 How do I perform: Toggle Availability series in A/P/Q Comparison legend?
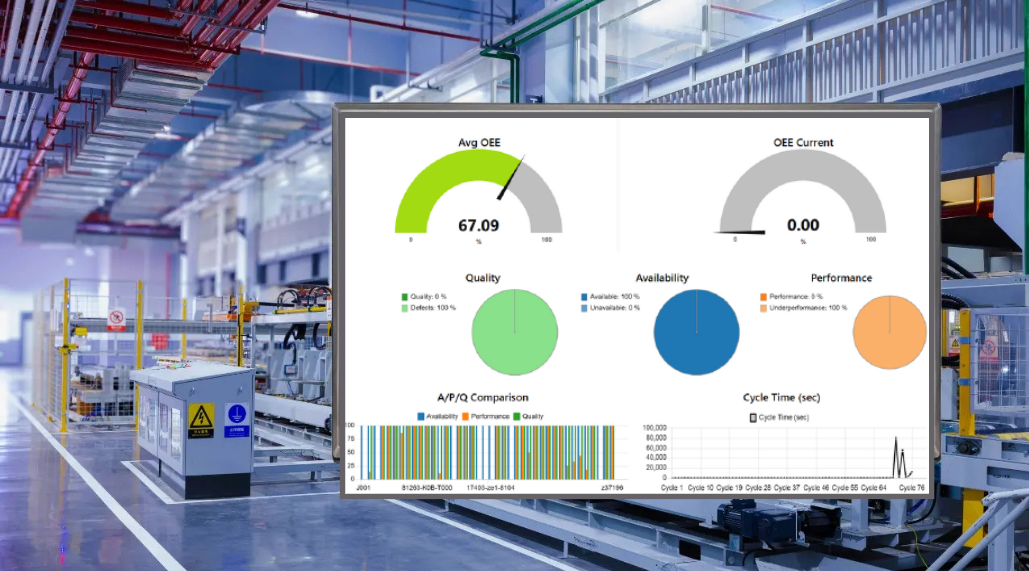[x=438, y=416]
